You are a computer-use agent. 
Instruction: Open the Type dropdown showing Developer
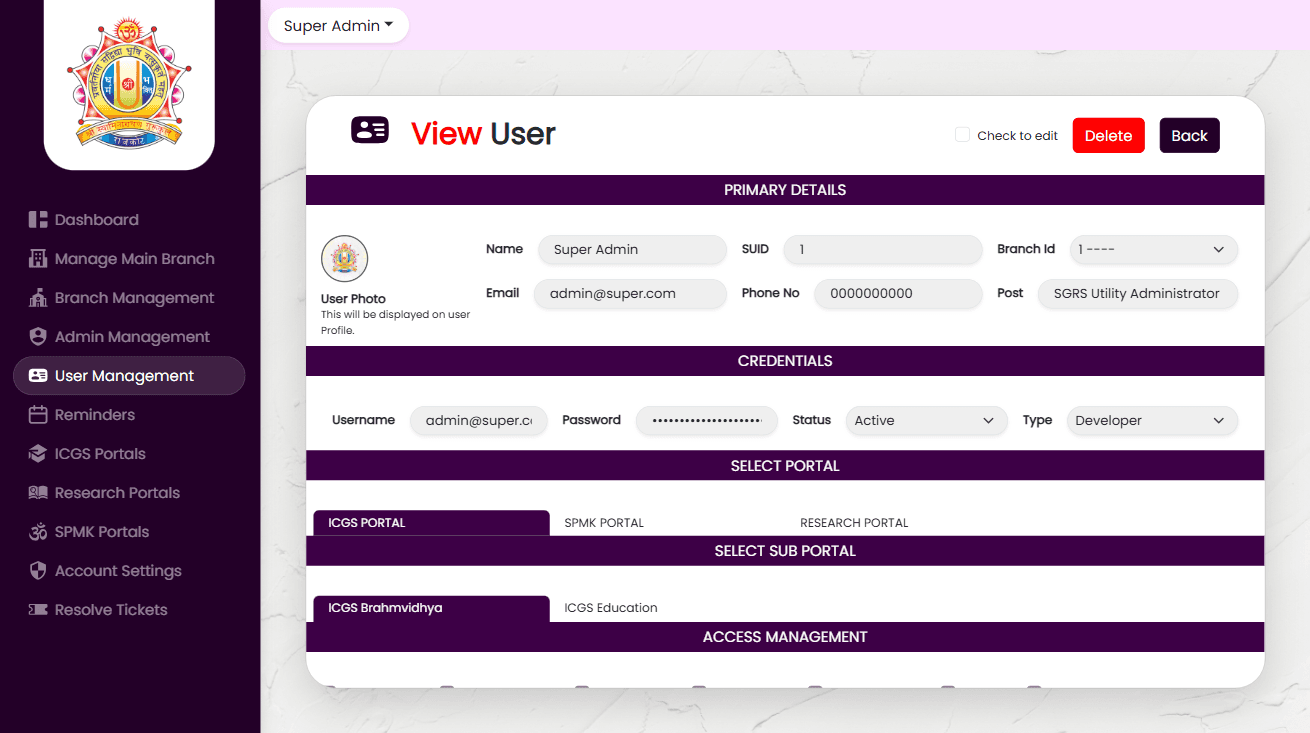coord(1151,421)
